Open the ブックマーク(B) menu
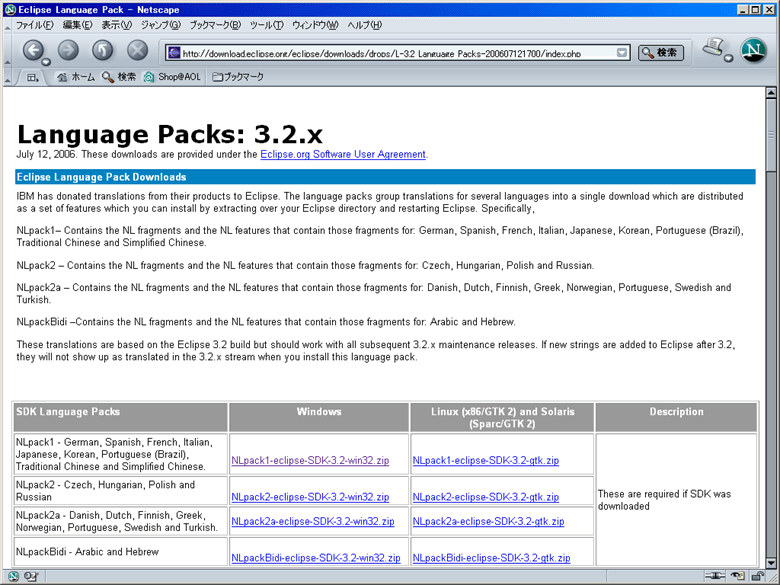Screen dimensions: 780x585 pyautogui.click(x=215, y=25)
